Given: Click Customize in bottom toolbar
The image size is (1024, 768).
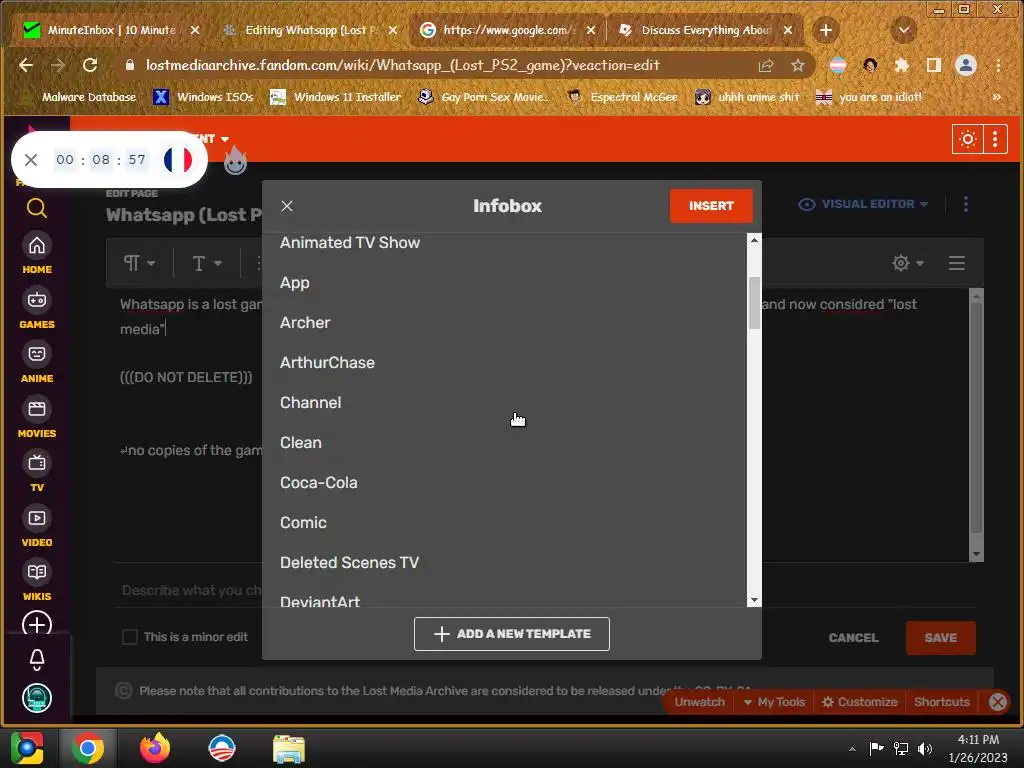Looking at the screenshot, I should pos(859,702).
